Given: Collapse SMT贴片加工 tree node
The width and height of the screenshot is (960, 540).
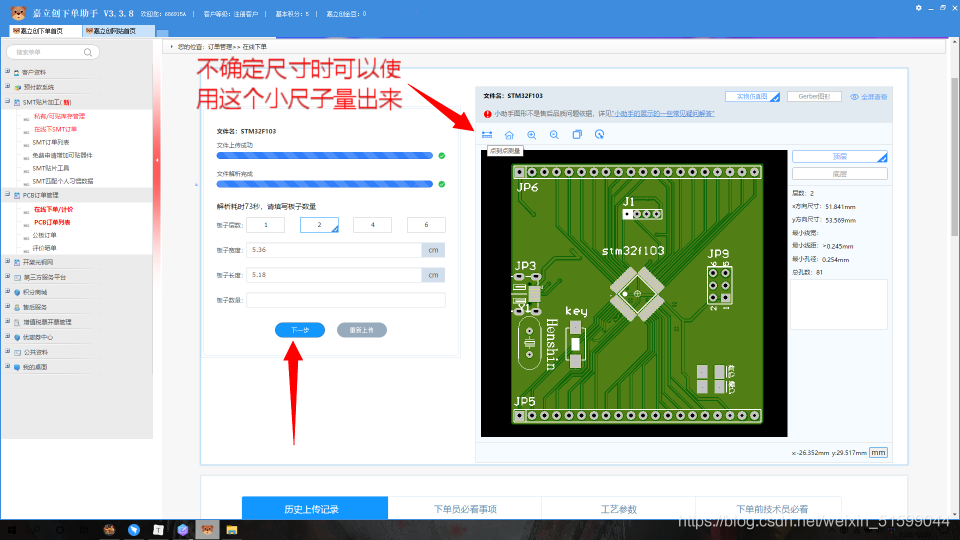Looking at the screenshot, I should coord(7,102).
